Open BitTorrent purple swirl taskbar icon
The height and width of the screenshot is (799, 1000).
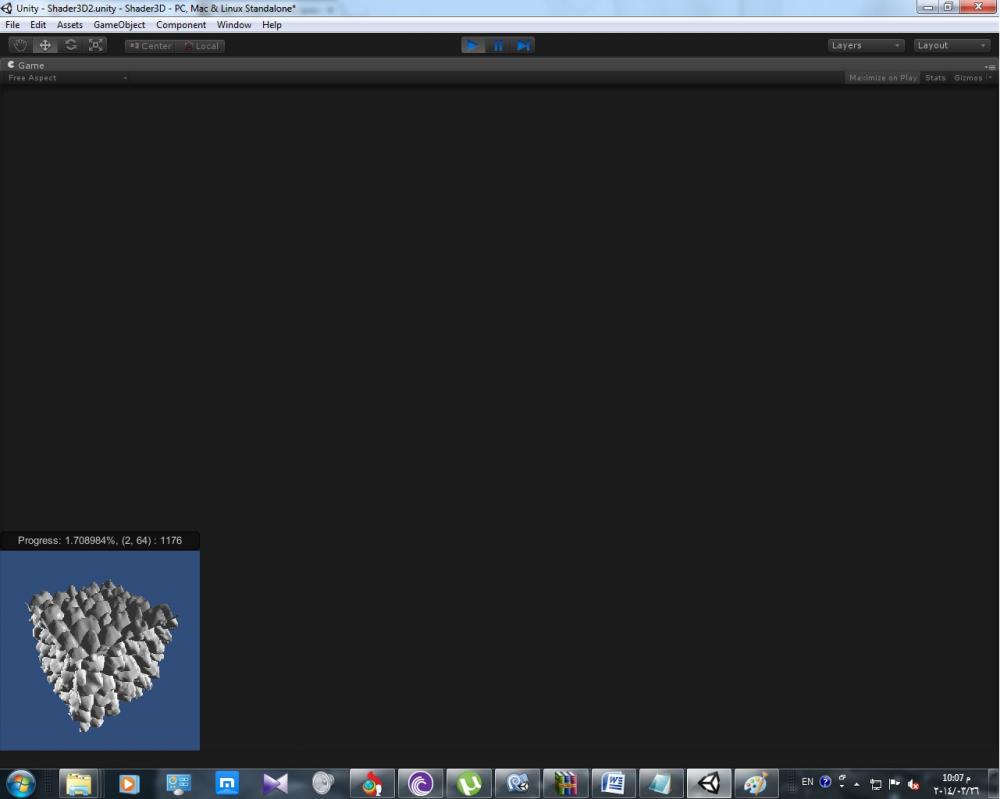pyautogui.click(x=420, y=783)
